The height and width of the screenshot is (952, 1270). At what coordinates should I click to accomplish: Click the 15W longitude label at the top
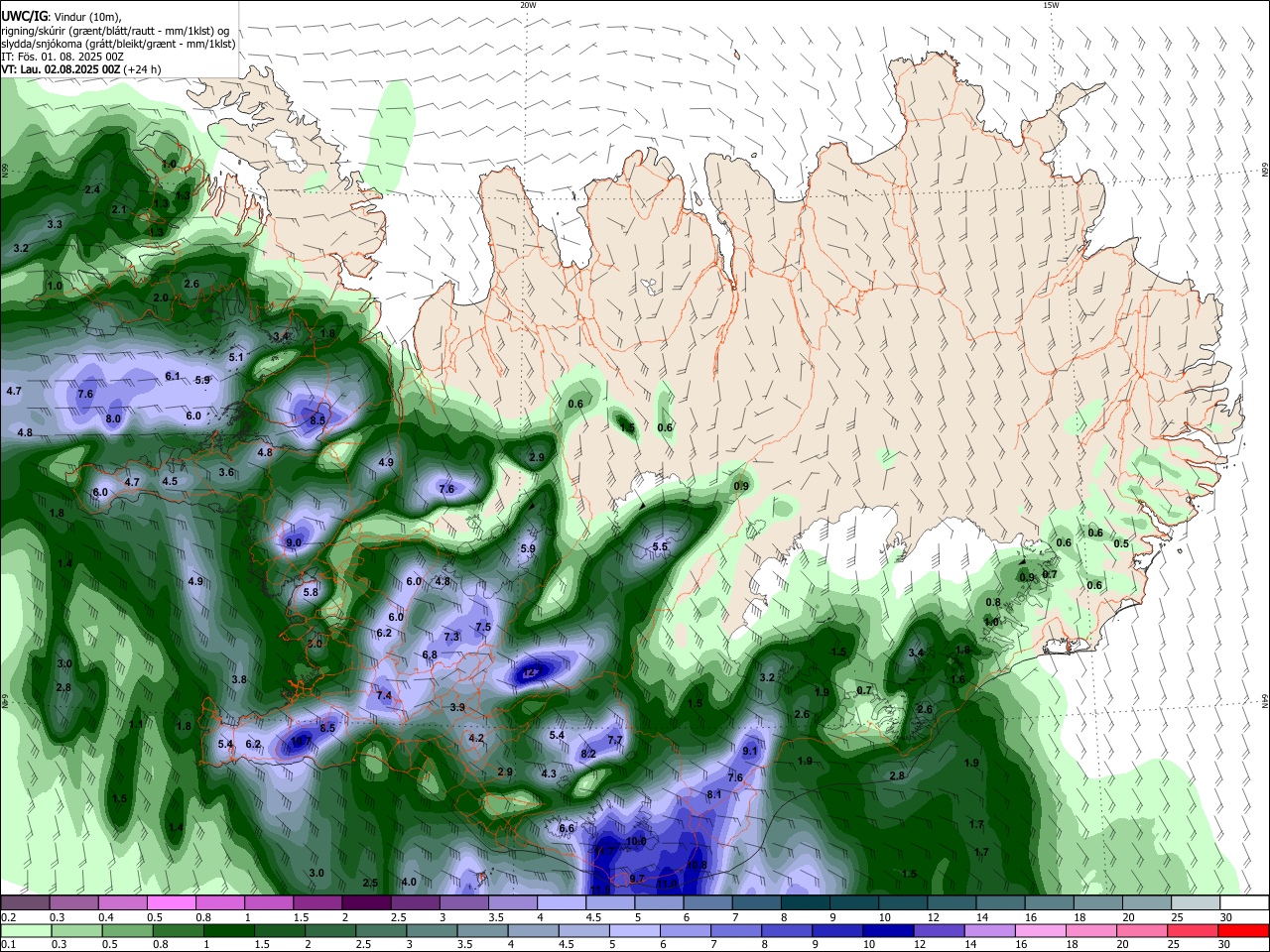pyautogui.click(x=1051, y=5)
